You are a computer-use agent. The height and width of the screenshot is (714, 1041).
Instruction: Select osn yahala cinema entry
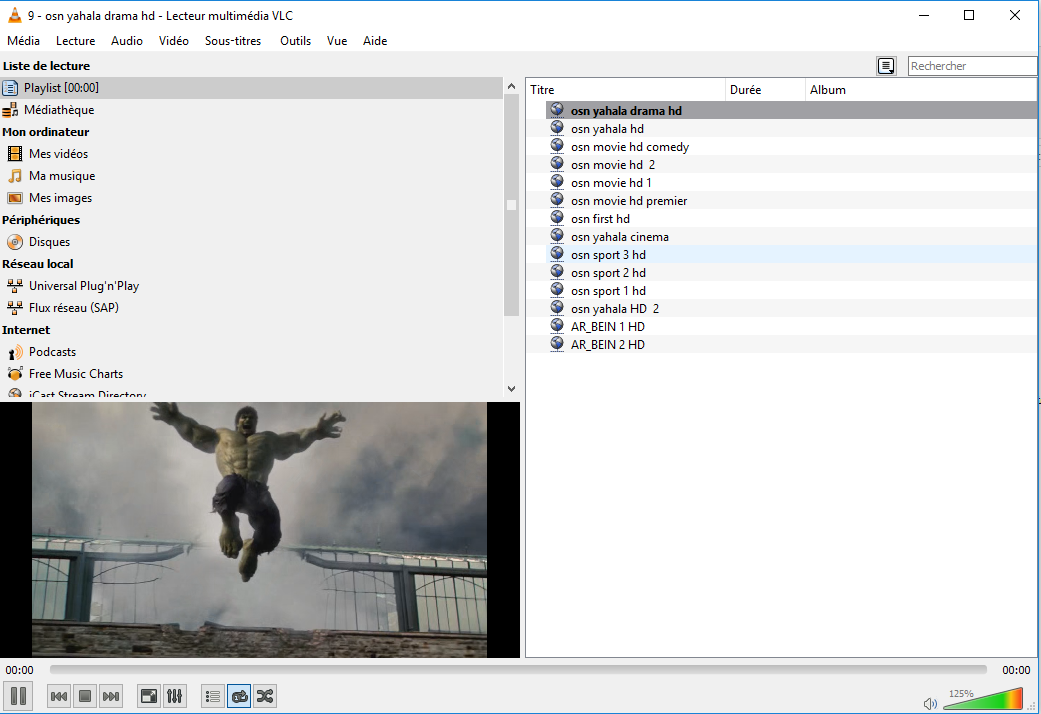pyautogui.click(x=791, y=236)
